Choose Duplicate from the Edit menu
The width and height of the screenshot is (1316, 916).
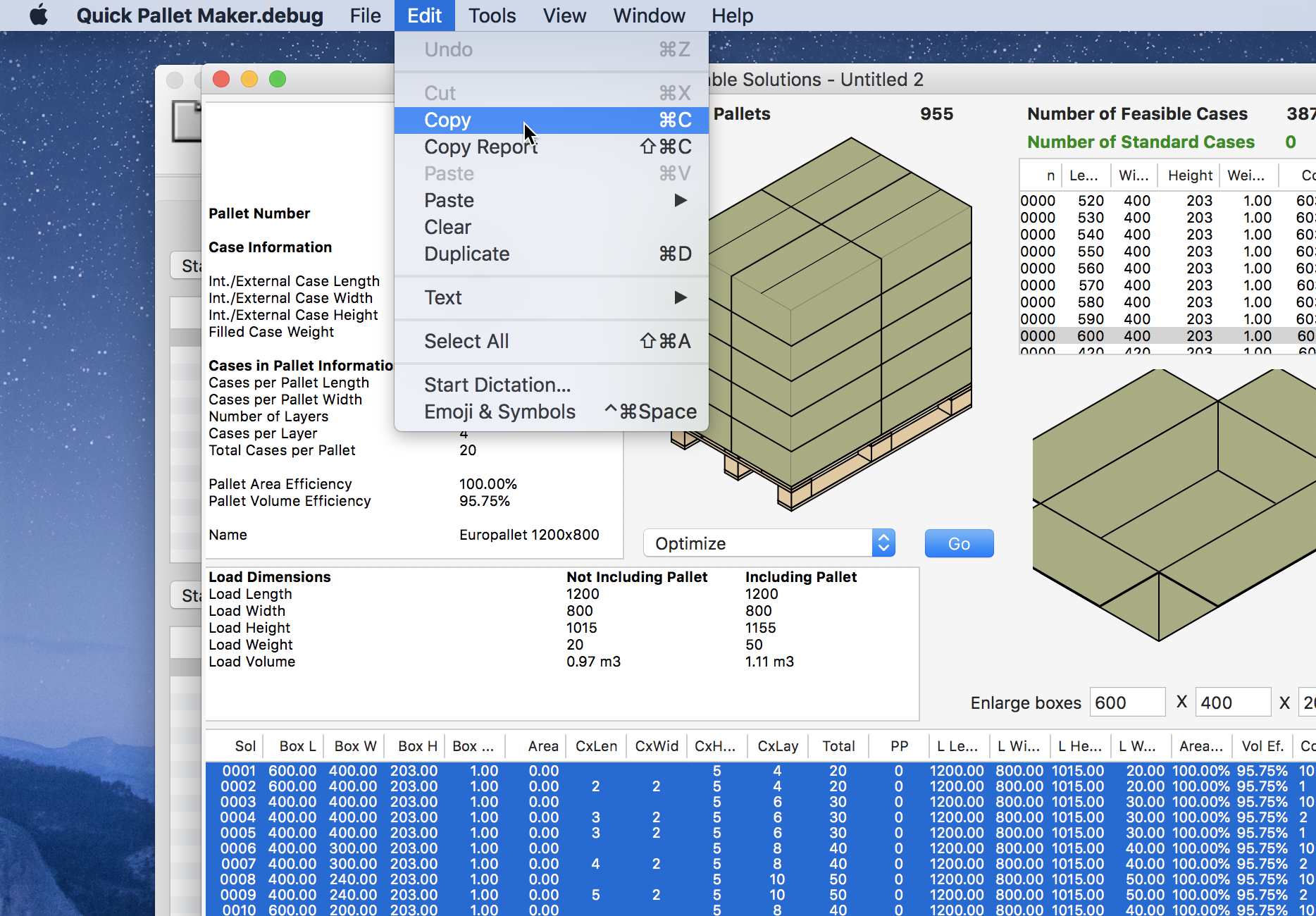(551, 254)
